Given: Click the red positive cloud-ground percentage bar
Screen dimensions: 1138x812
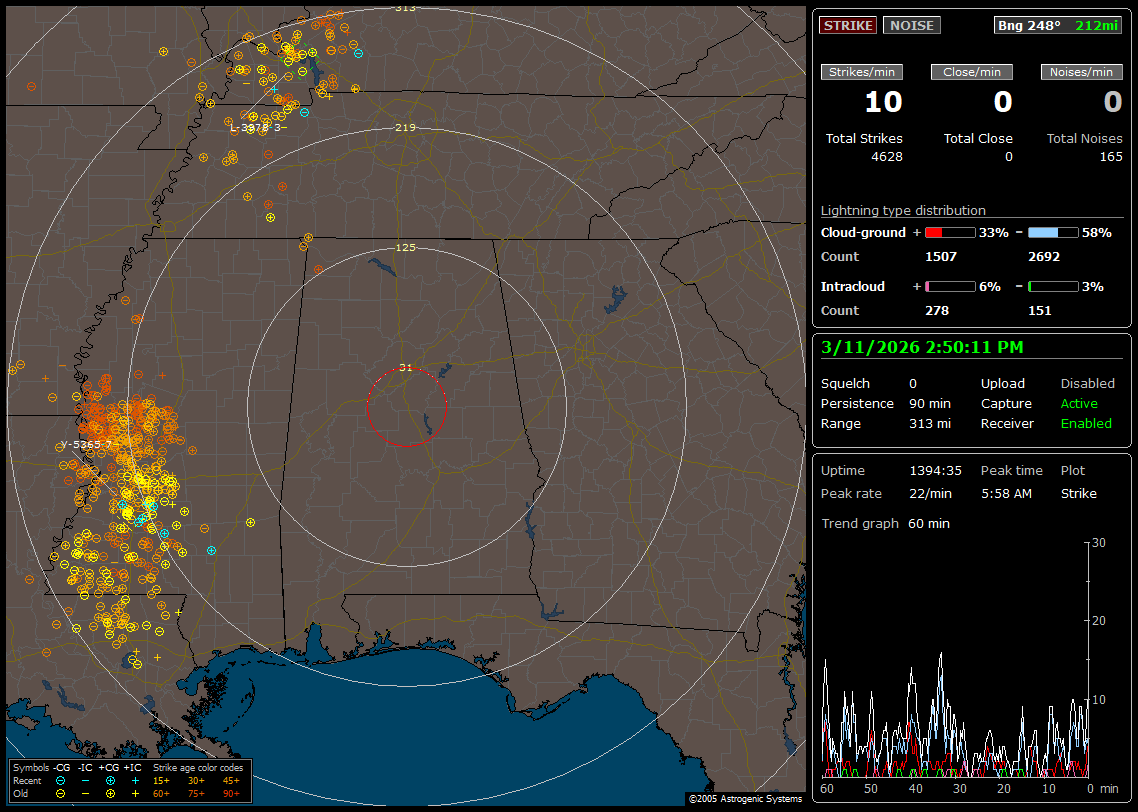Looking at the screenshot, I should [949, 232].
